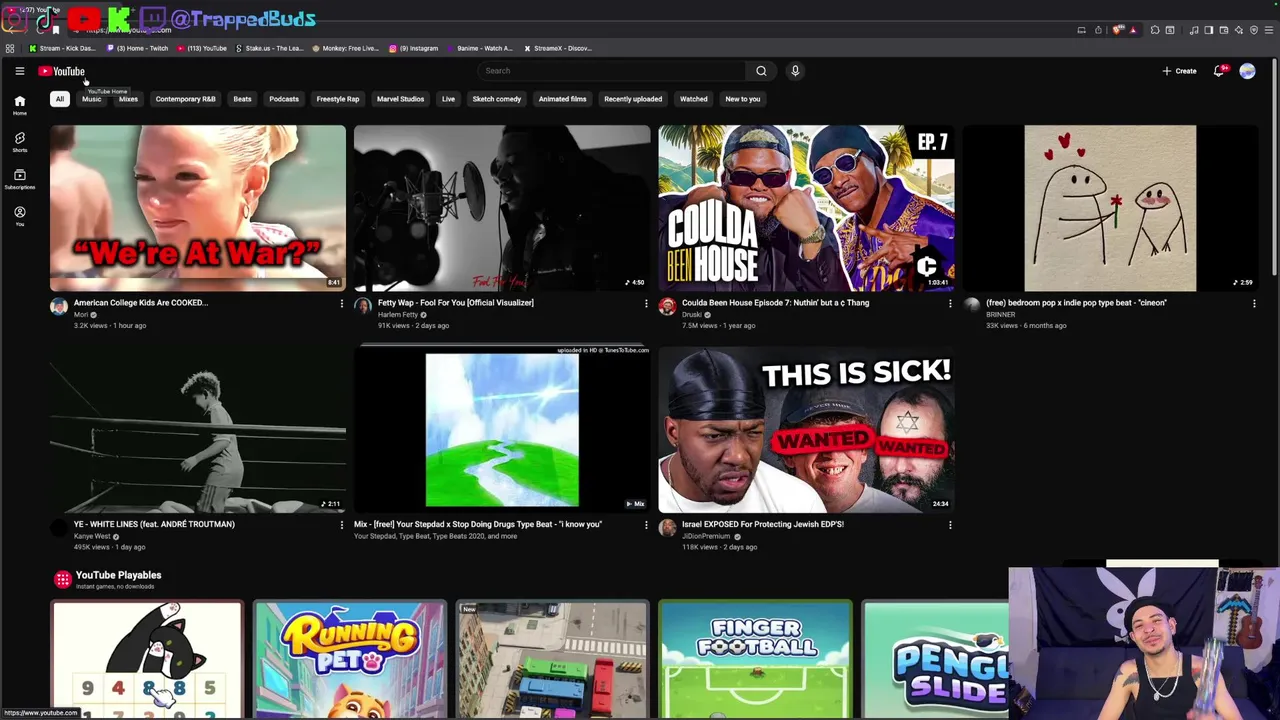The image size is (1280, 720).
Task: Open the Instagram bookmark
Action: 414,48
